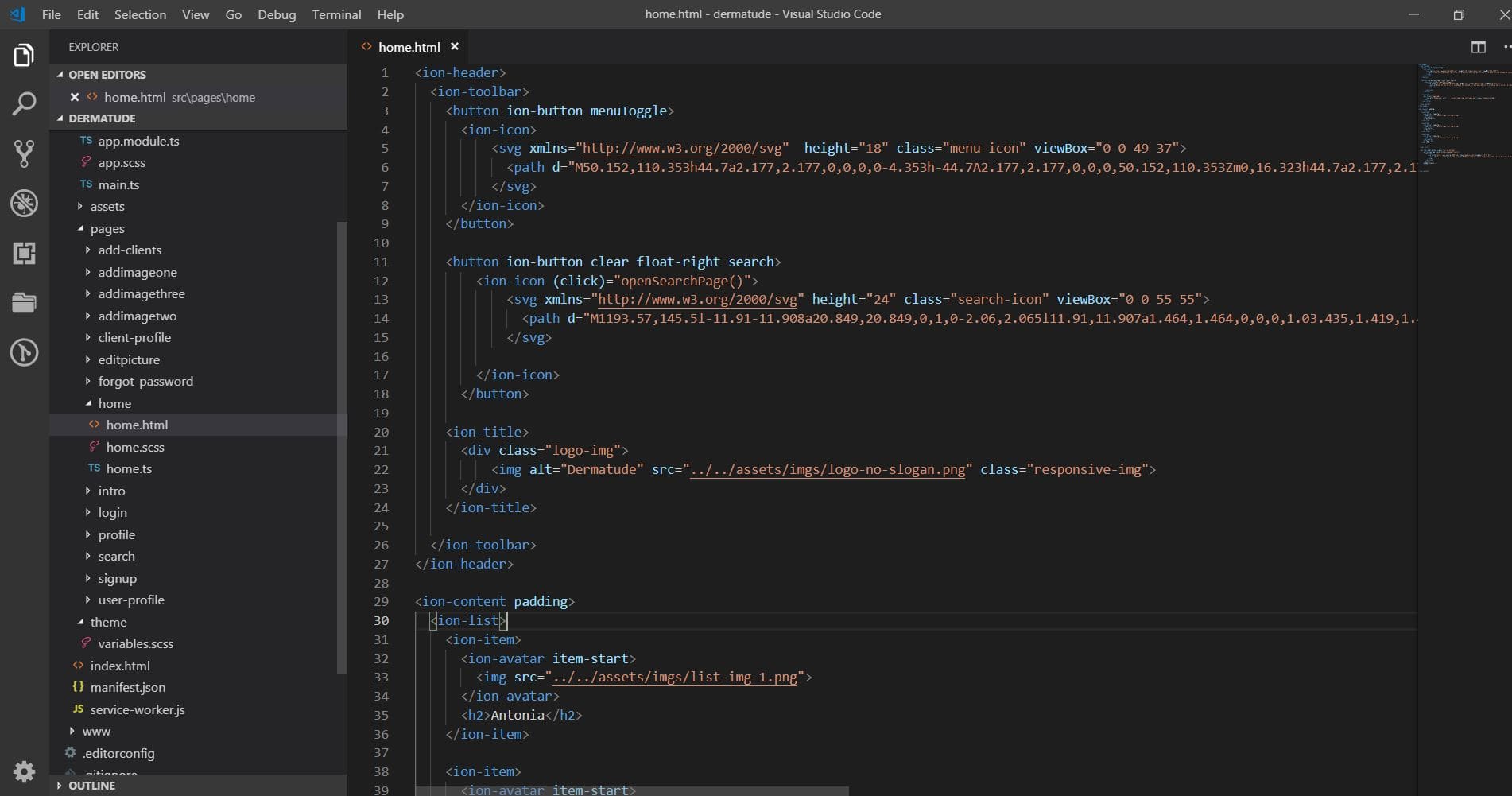Follow the list-img-1.png path link
Screen dimensions: 1512x796
click(x=674, y=677)
